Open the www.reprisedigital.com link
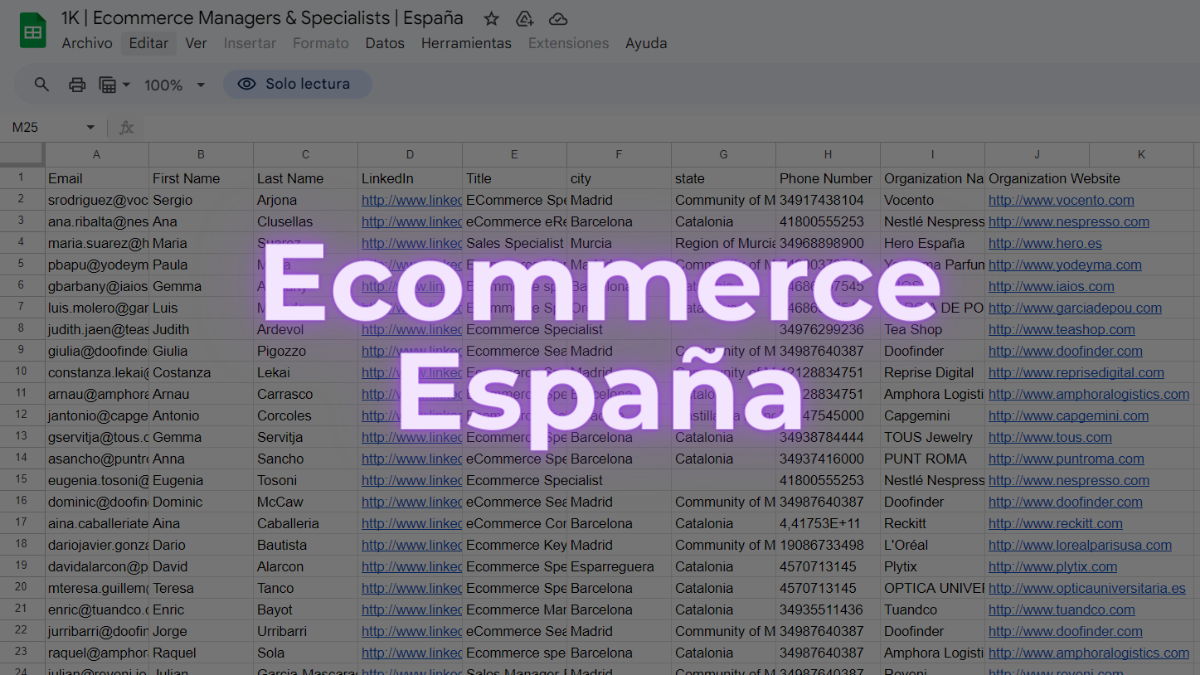1200x675 pixels. (1076, 372)
